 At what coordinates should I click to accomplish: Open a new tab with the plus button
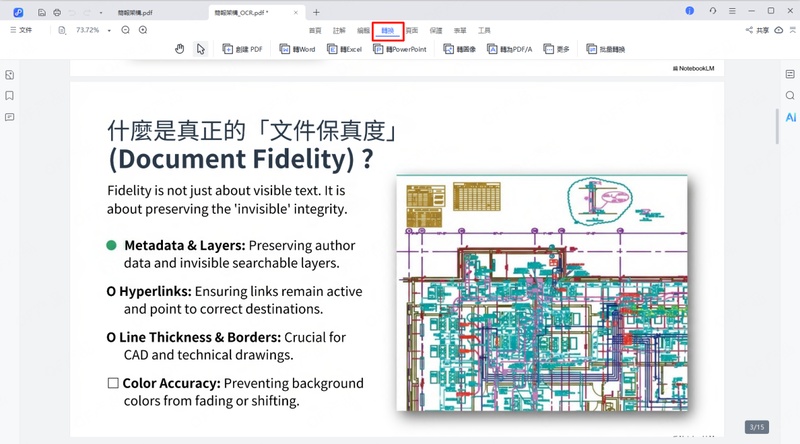click(x=316, y=12)
